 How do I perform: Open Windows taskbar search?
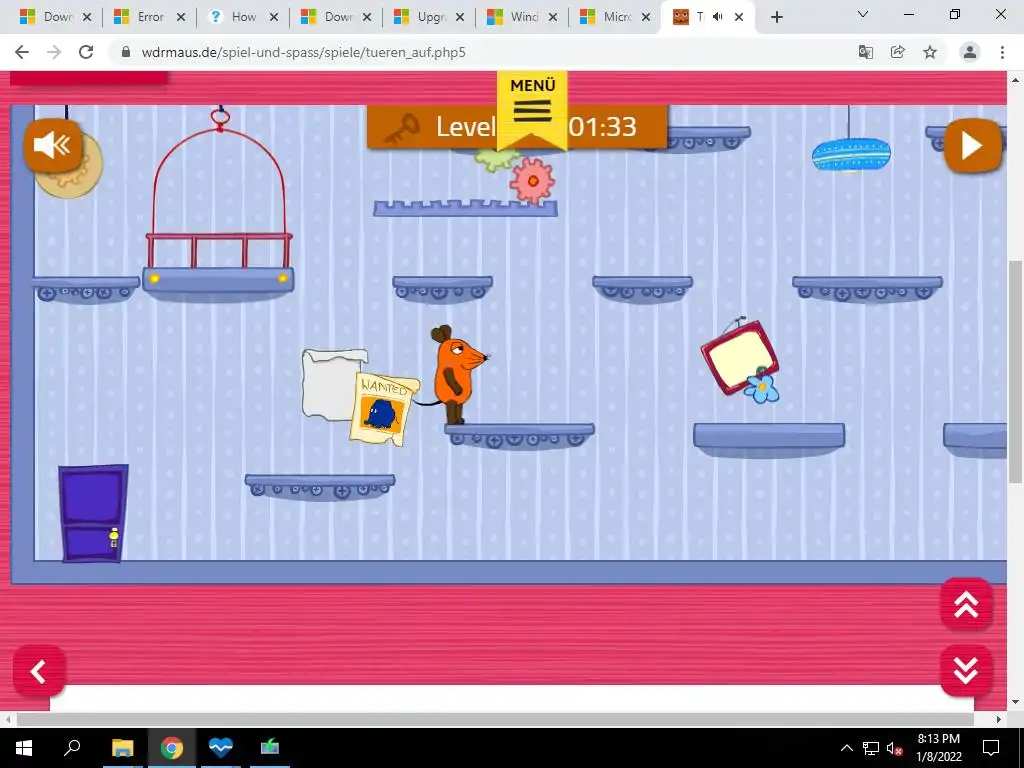72,748
